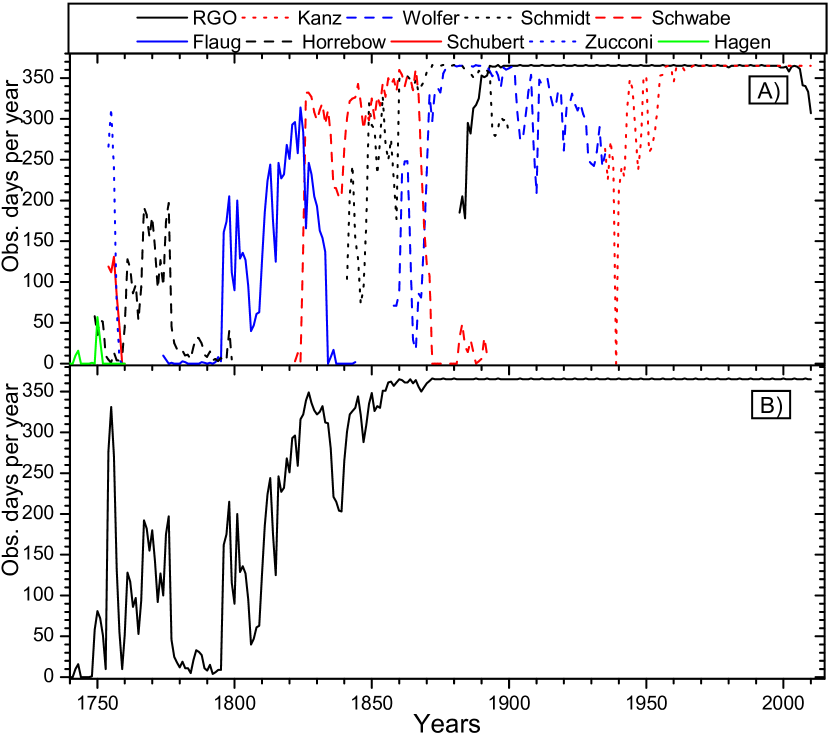Click the solid red line sample beside Schubert

point(418,42)
